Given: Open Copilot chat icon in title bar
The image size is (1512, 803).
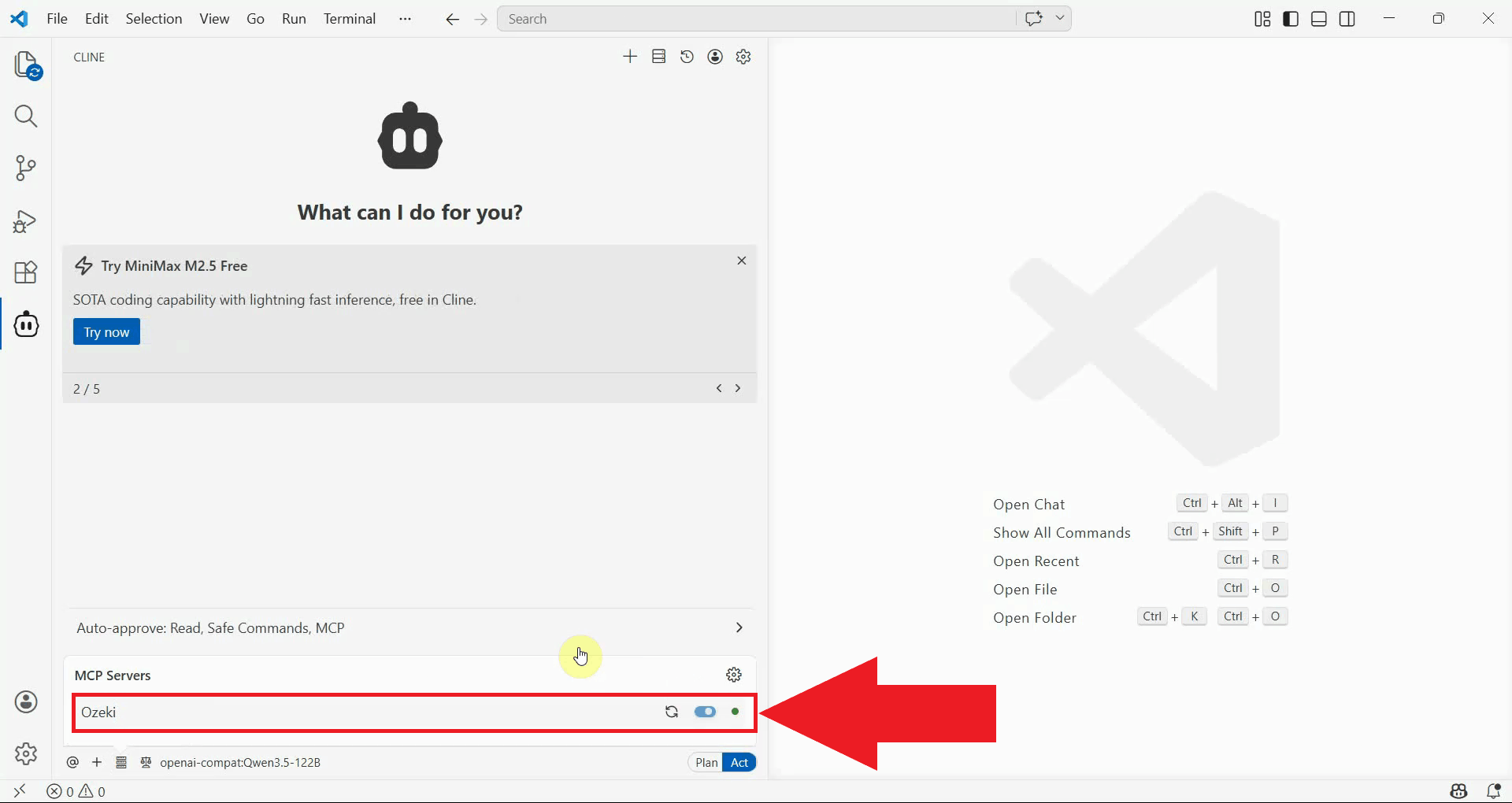Looking at the screenshot, I should (x=1034, y=18).
